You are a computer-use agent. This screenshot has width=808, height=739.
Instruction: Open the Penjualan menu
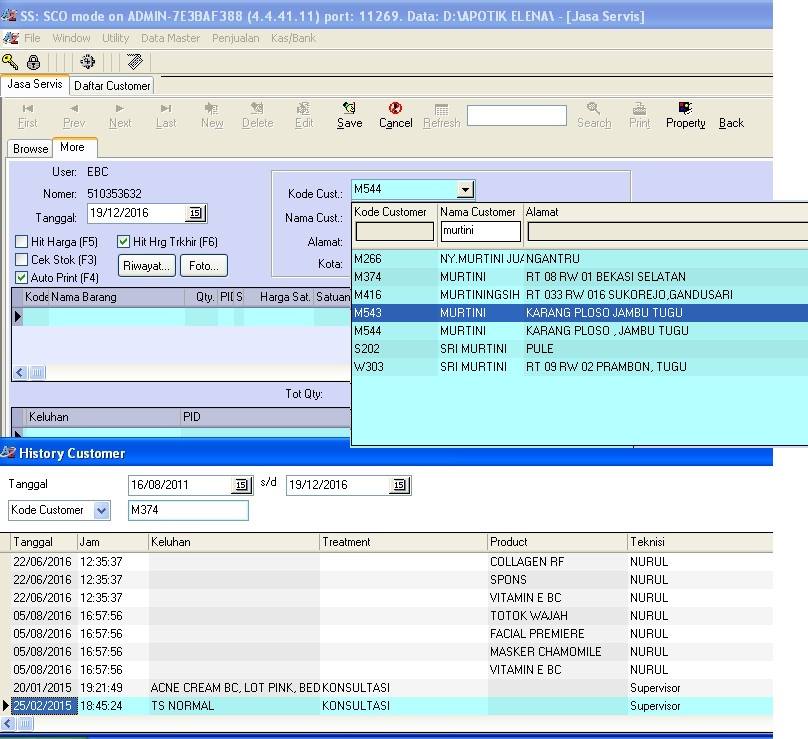click(x=235, y=38)
